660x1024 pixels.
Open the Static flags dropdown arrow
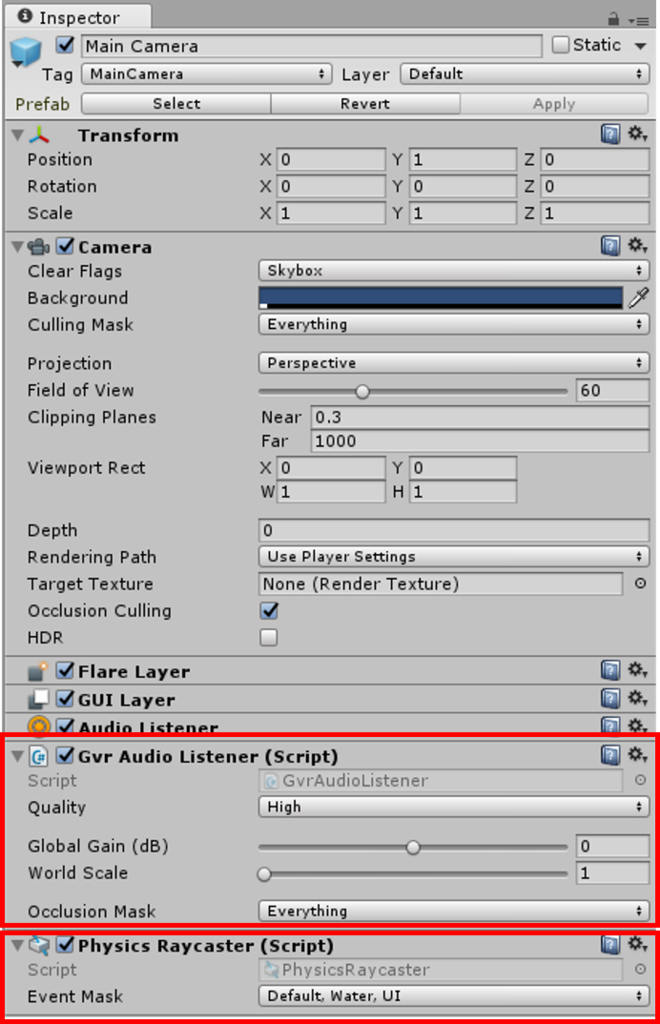click(640, 46)
